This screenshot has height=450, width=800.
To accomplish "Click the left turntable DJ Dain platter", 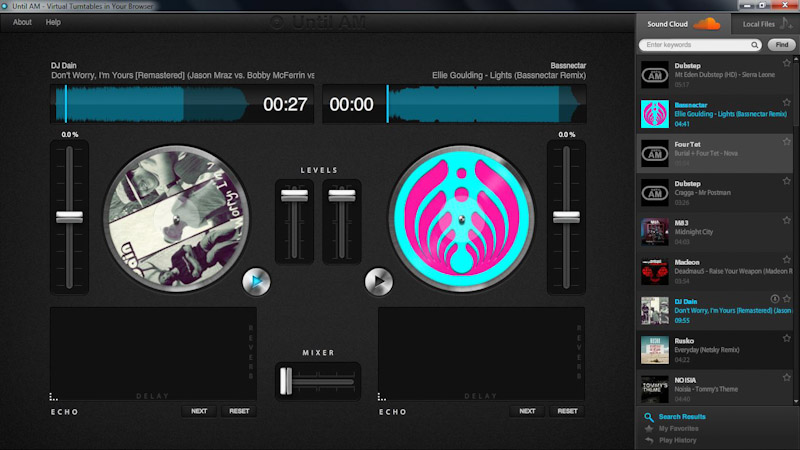I will pyautogui.click(x=176, y=219).
